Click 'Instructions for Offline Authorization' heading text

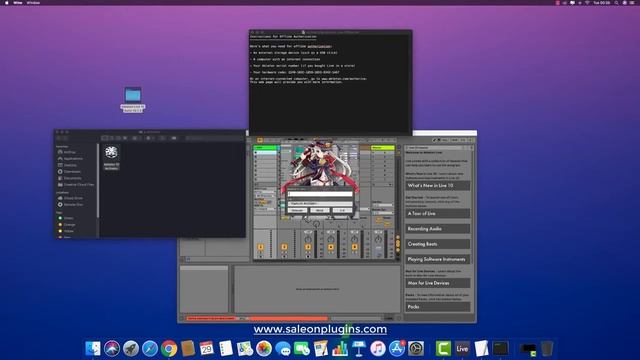coord(283,37)
